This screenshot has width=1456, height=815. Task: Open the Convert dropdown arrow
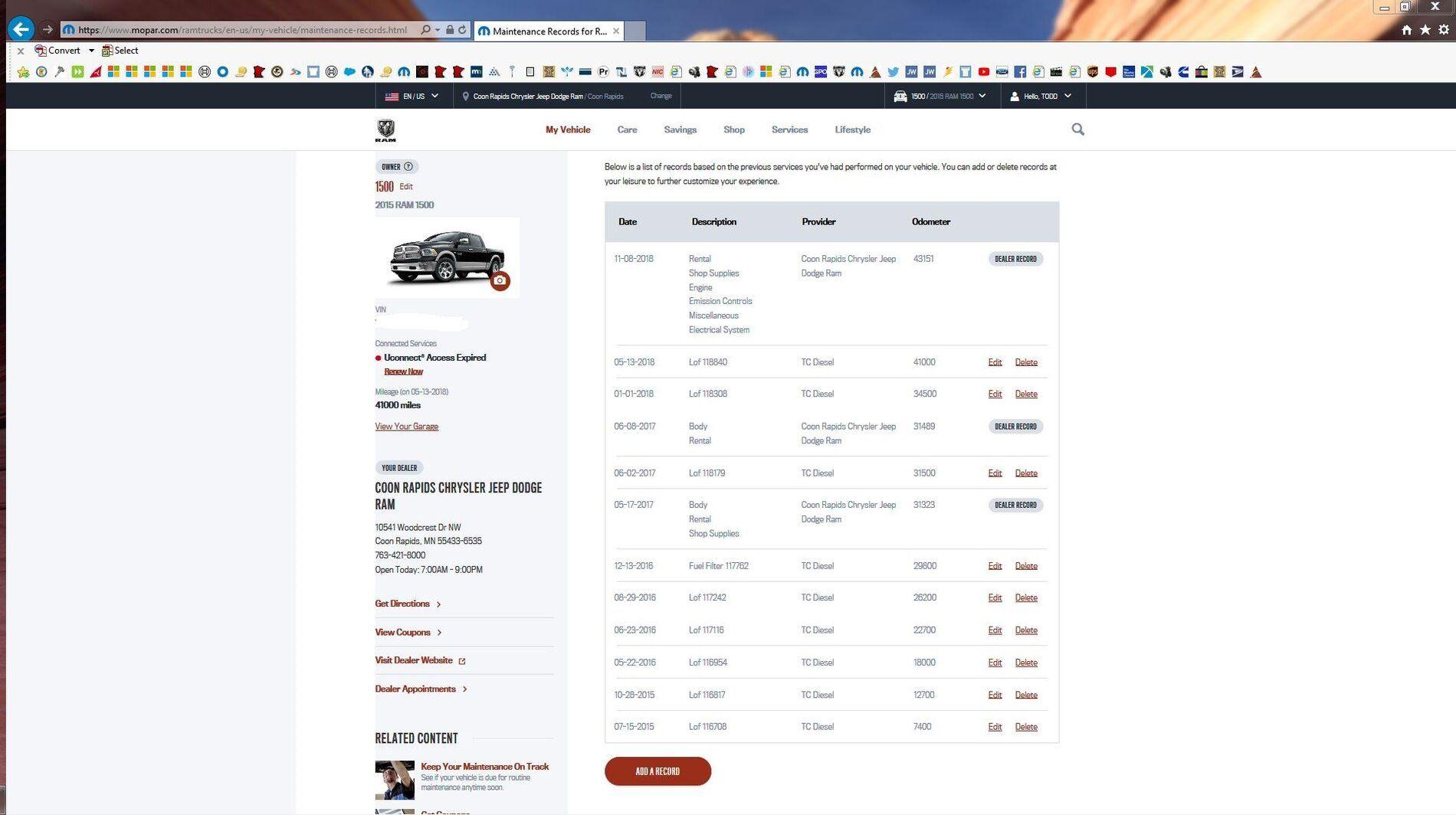[91, 51]
